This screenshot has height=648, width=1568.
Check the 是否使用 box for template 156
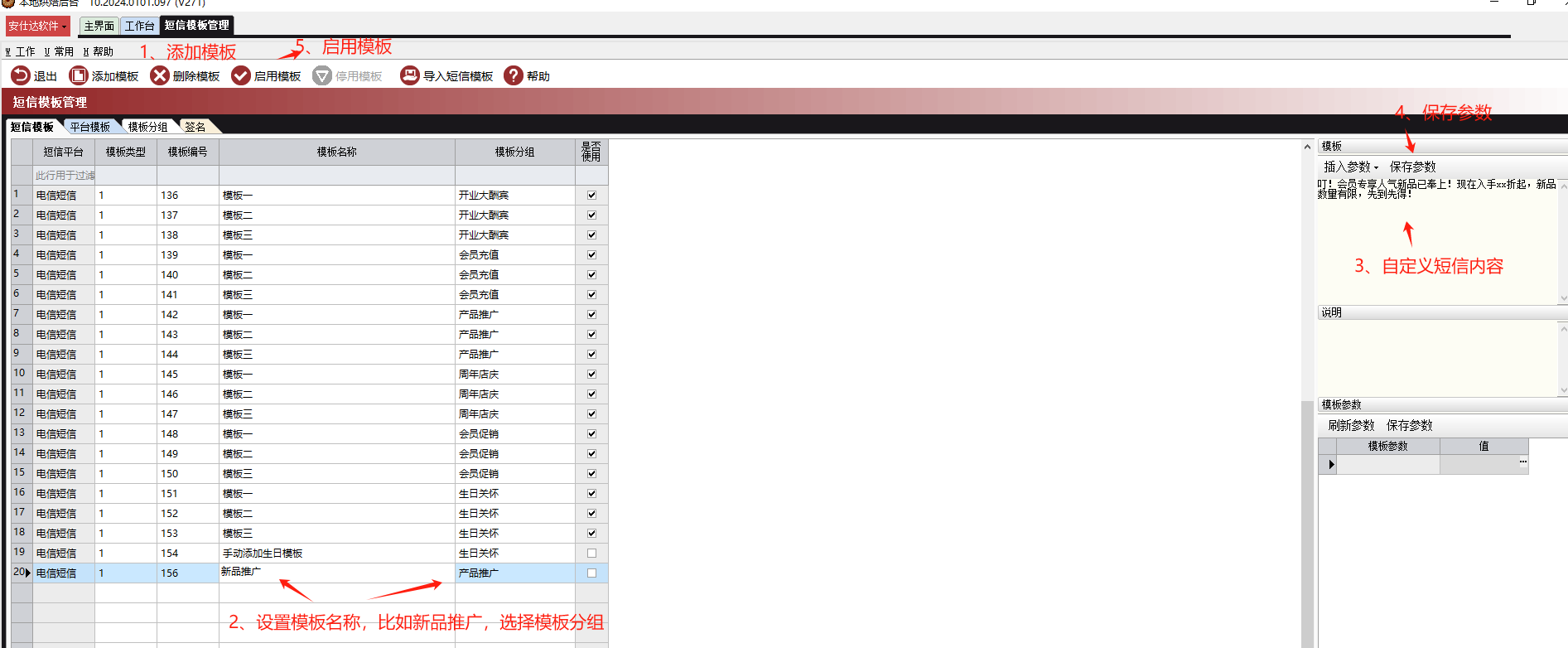pos(591,573)
